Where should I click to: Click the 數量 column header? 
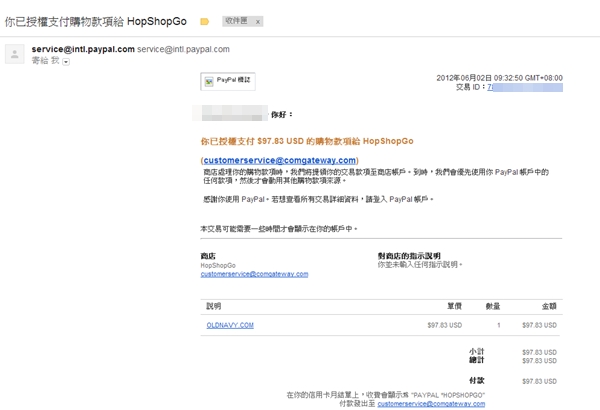(492, 306)
